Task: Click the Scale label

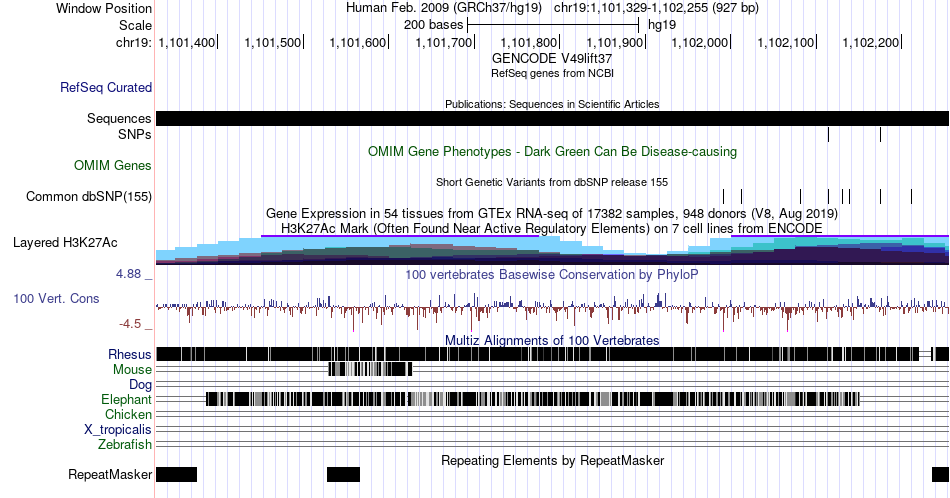Action: point(135,25)
